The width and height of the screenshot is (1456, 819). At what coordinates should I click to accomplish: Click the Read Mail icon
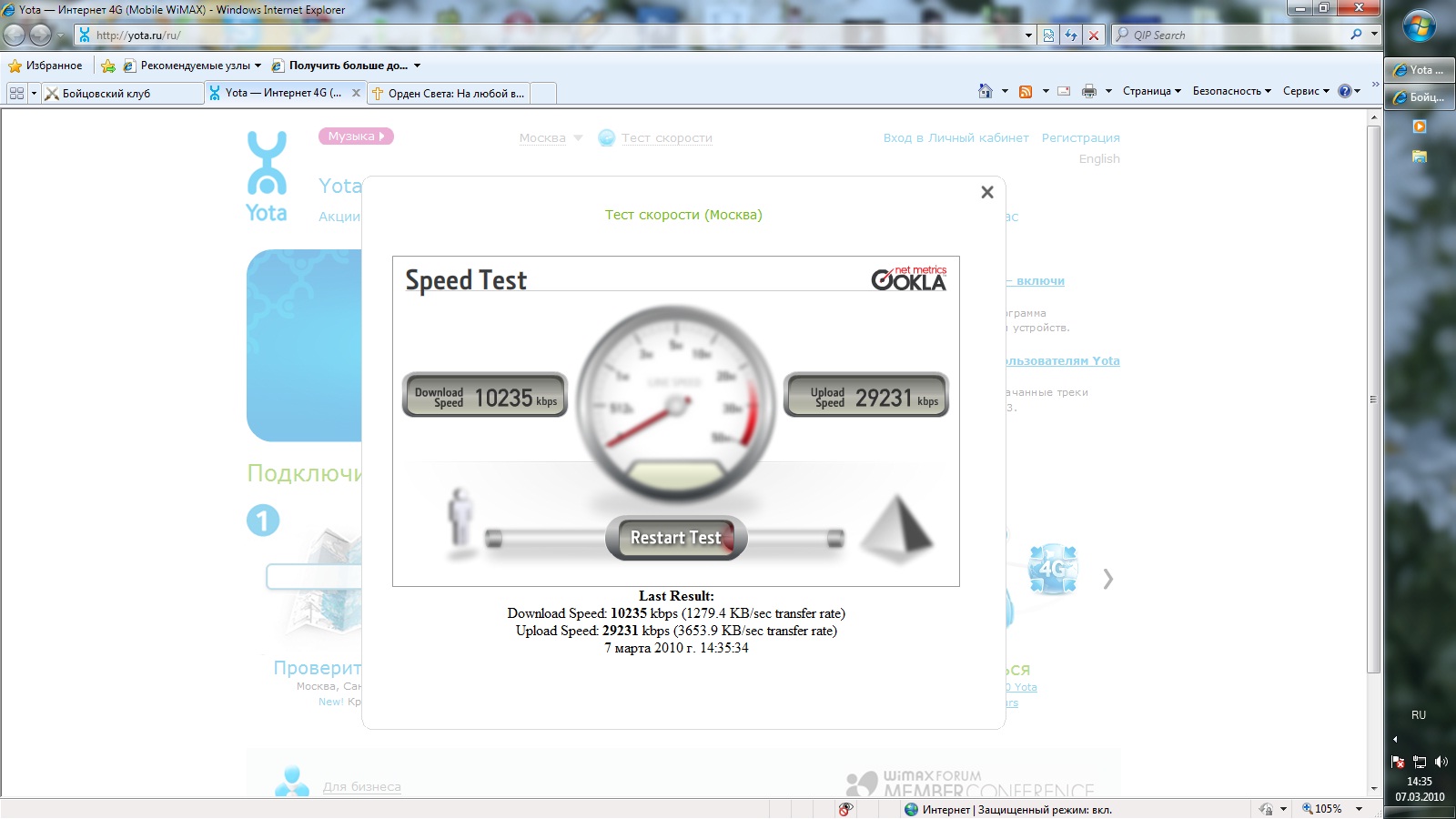tap(1064, 91)
